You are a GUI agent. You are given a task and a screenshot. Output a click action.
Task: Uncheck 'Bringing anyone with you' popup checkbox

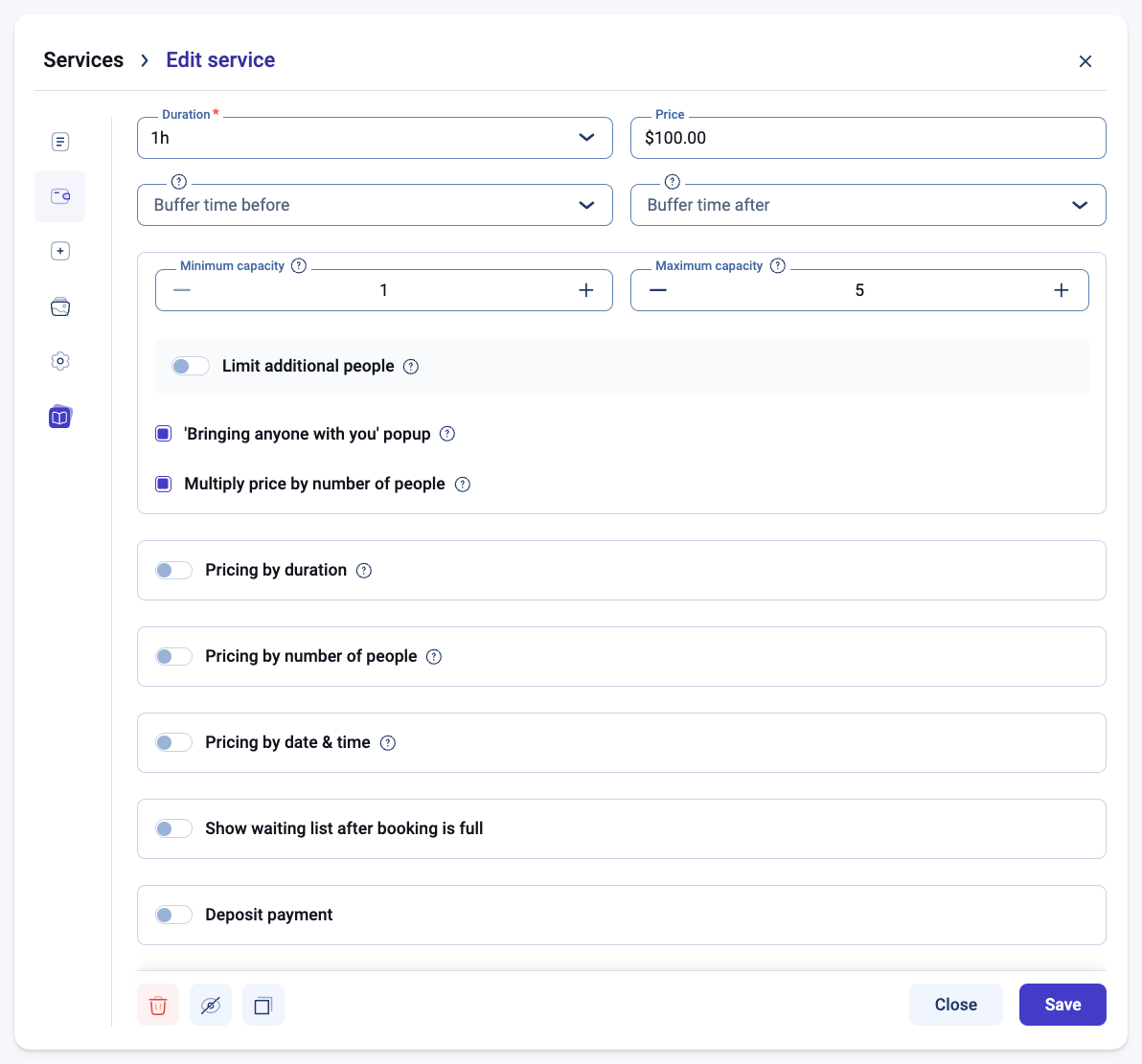pyautogui.click(x=164, y=434)
